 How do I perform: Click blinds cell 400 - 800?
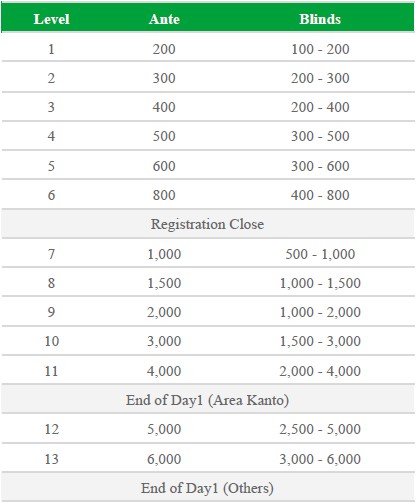click(x=320, y=195)
